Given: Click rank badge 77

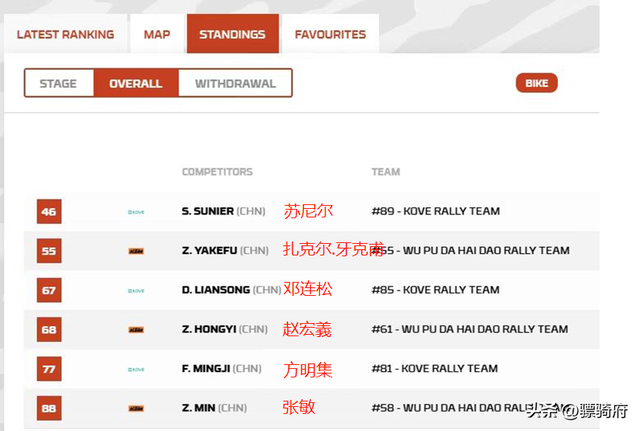Looking at the screenshot, I should tap(49, 369).
